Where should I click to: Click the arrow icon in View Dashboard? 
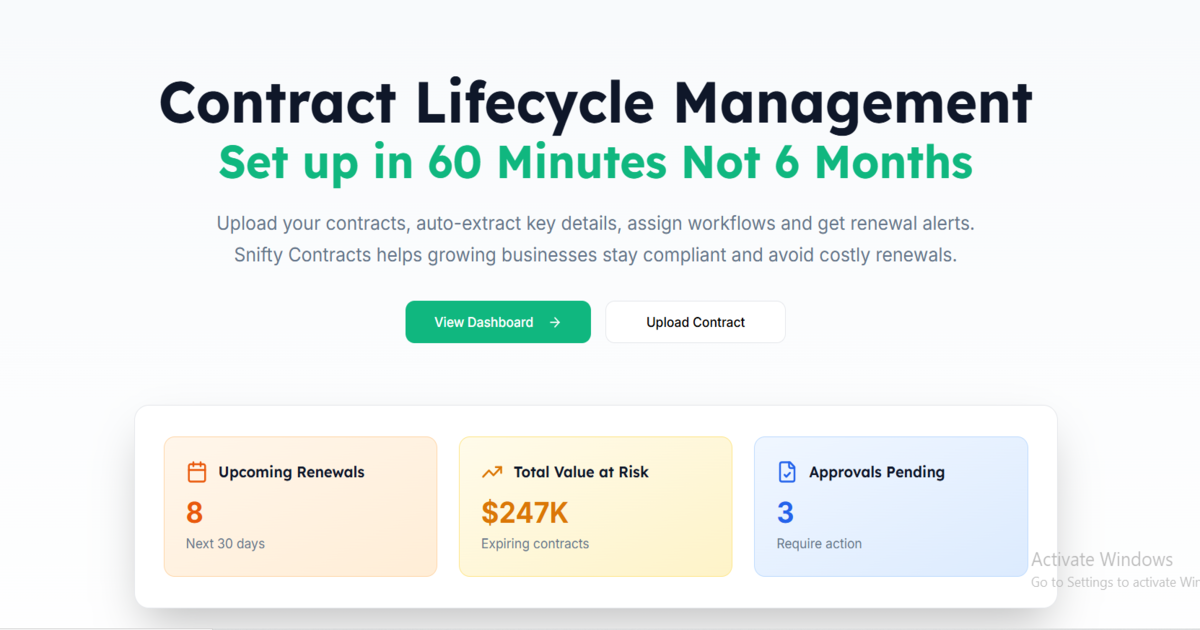555,322
